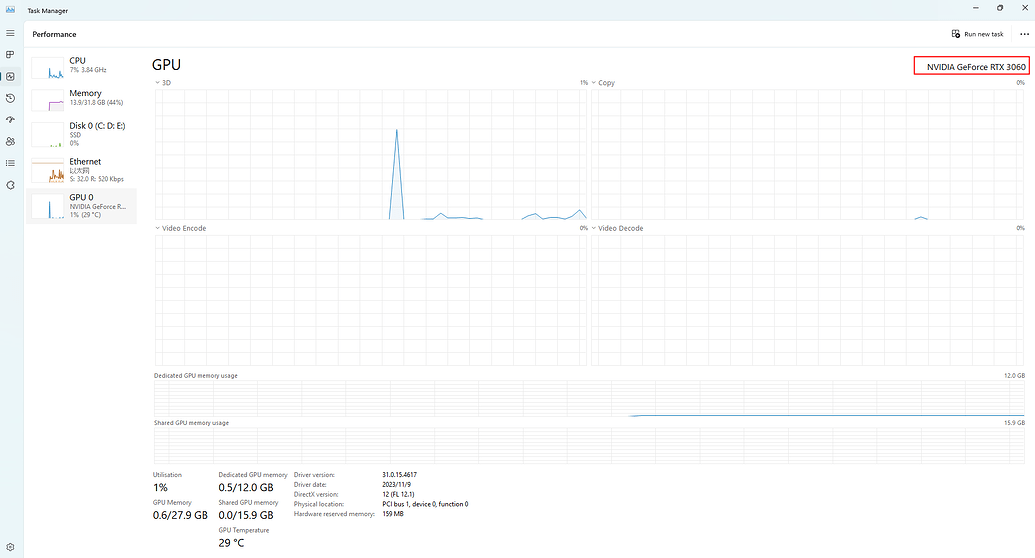The height and width of the screenshot is (558, 1035).
Task: Open Task Manager settings gear
Action: click(x=10, y=547)
